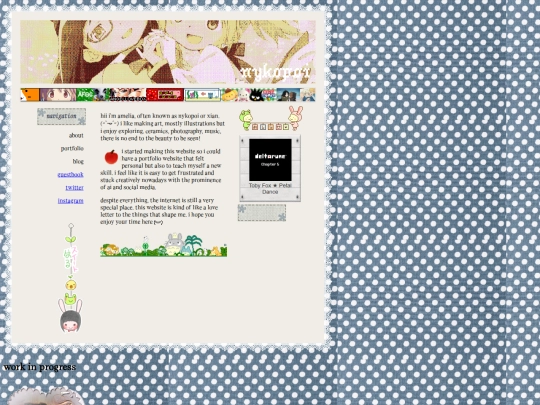Image resolution: width=540 pixels, height=405 pixels.
Task: Click the nykopoi anime banner image
Action: tap(168, 52)
